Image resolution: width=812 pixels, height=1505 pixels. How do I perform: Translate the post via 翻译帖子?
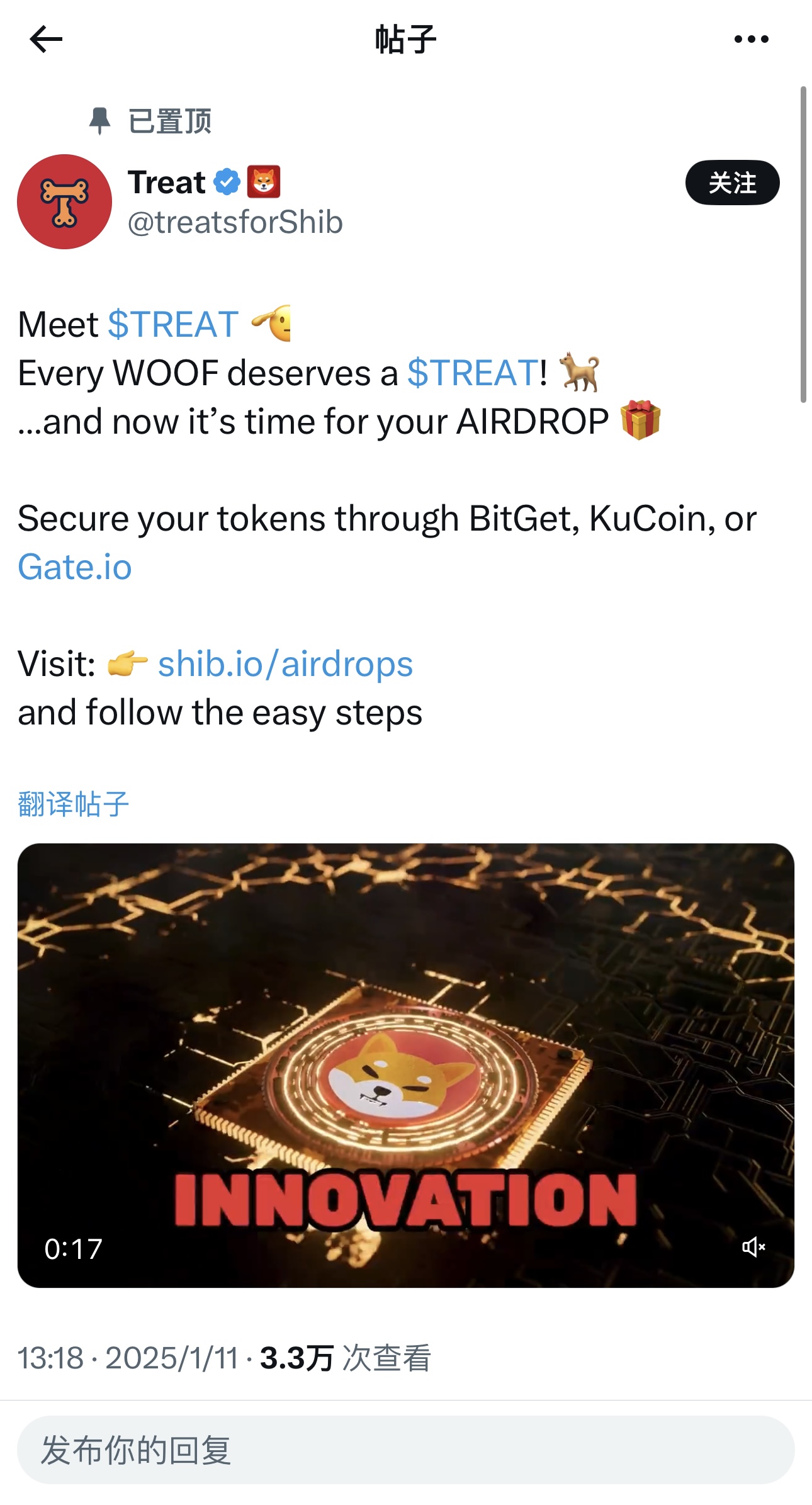click(73, 804)
